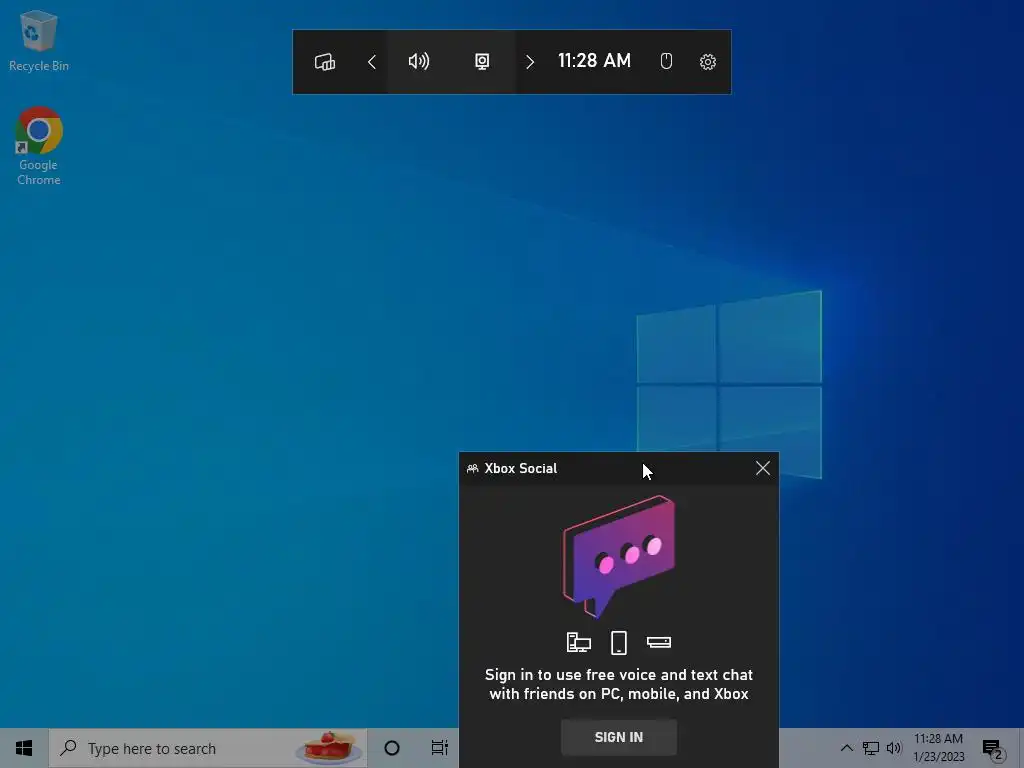Show previous Game Bar widgets with left chevron
Screen dimensions: 1024x768
372,62
